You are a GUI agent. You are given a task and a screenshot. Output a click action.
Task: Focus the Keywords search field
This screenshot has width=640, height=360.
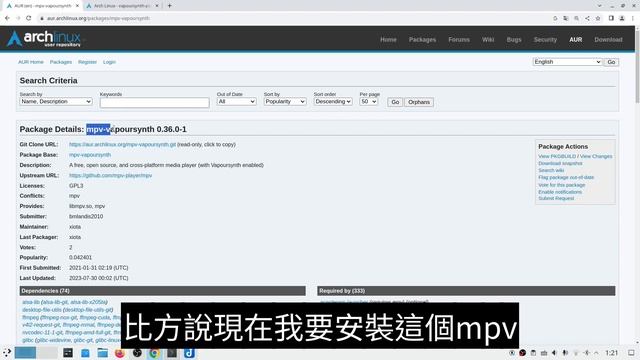pos(154,102)
